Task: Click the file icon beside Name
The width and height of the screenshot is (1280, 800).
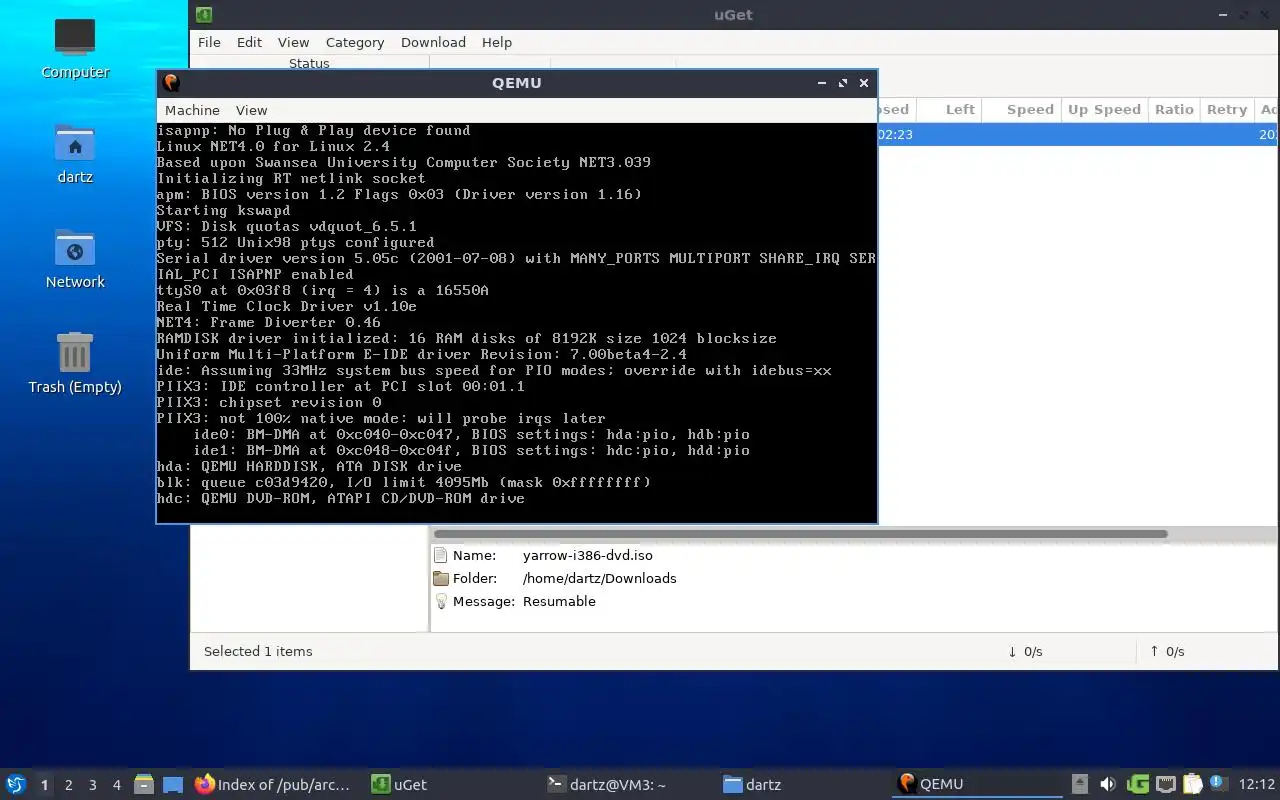Action: (441, 555)
